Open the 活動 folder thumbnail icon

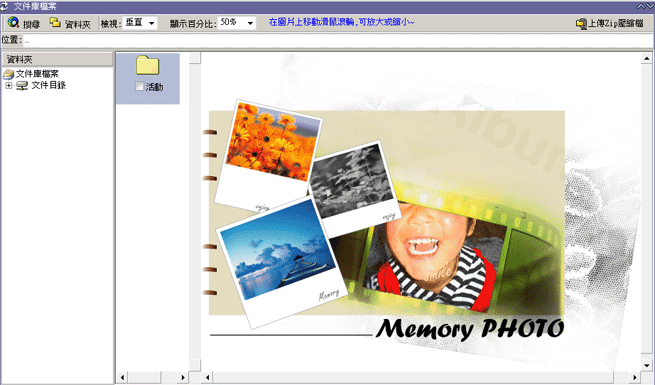pyautogui.click(x=147, y=65)
